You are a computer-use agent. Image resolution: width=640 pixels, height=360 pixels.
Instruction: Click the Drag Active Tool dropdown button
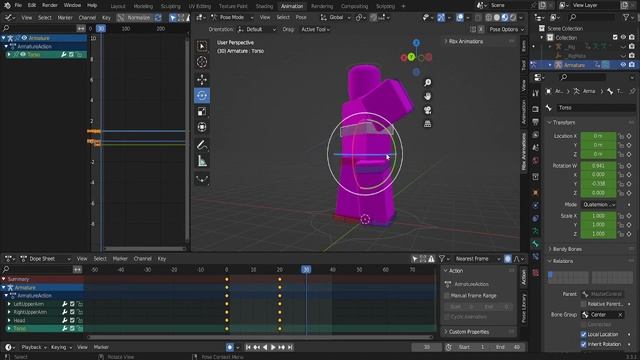pyautogui.click(x=316, y=29)
